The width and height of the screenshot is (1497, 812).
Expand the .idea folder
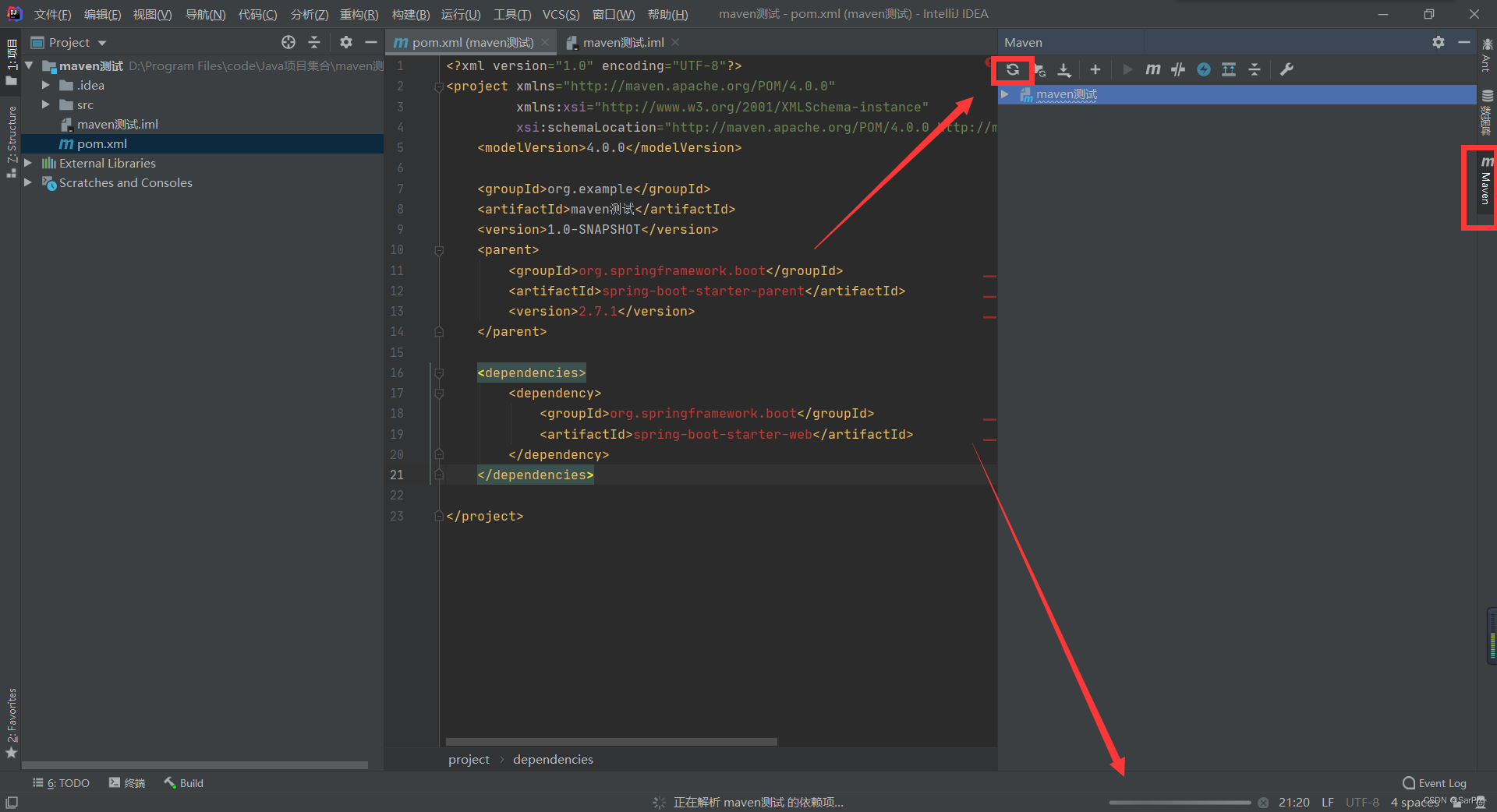coord(45,85)
